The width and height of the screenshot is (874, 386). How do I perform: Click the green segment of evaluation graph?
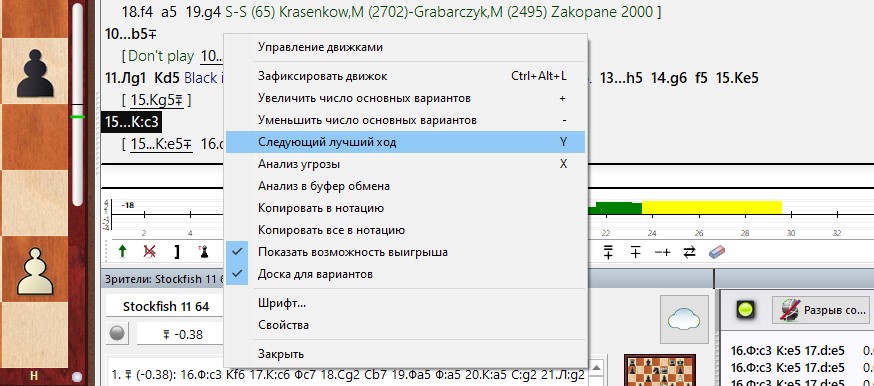615,208
